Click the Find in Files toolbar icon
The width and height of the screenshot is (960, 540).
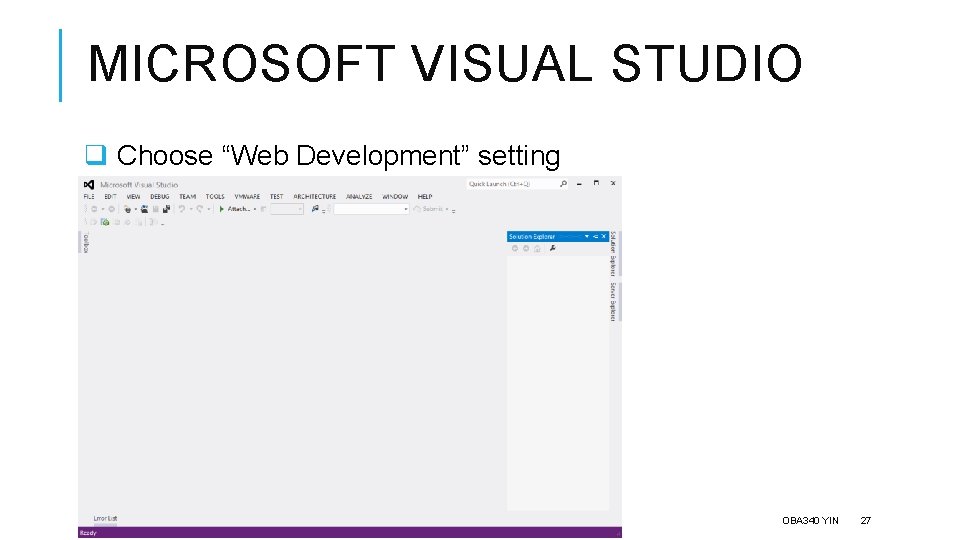click(315, 209)
